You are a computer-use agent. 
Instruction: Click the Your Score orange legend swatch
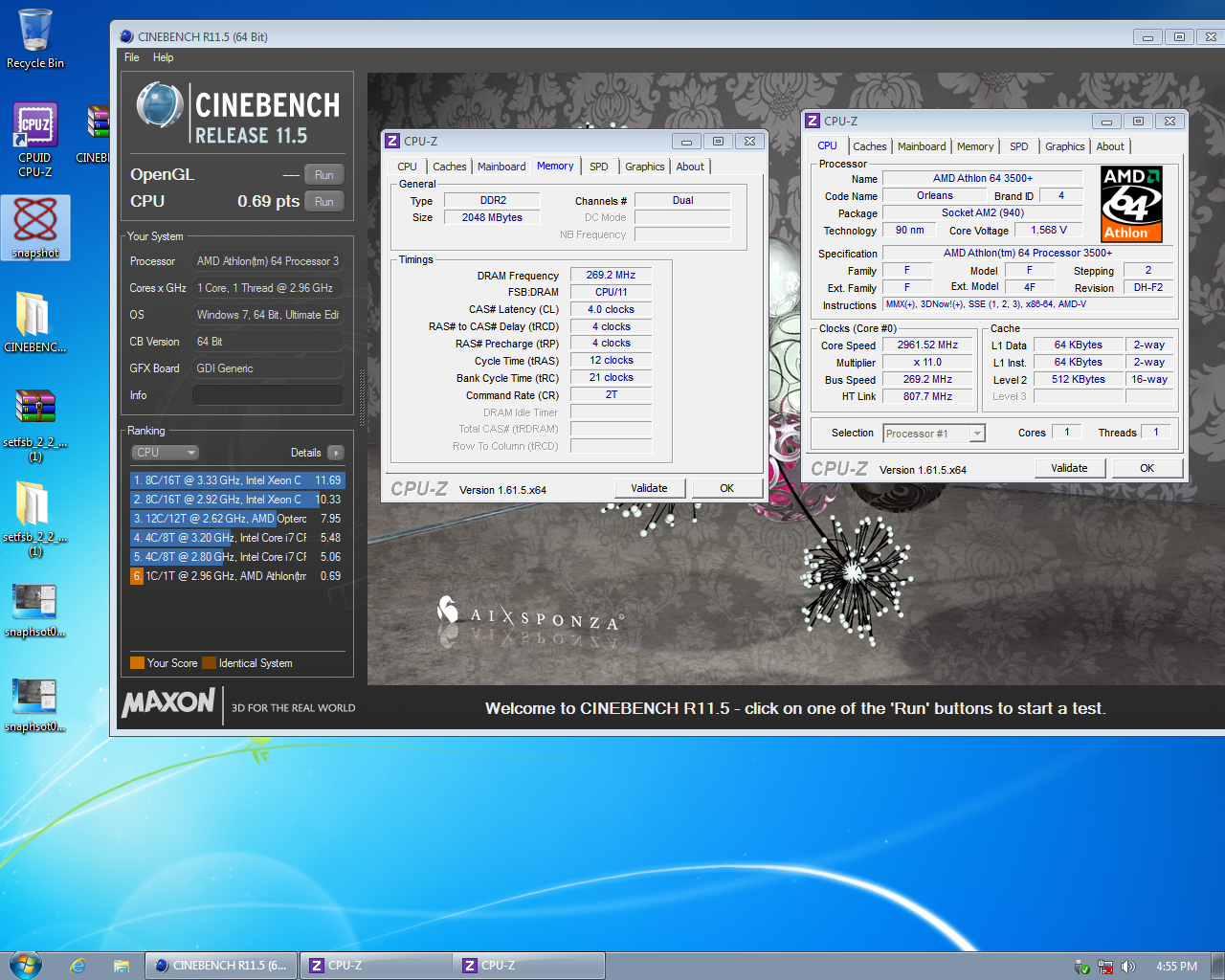pos(137,663)
